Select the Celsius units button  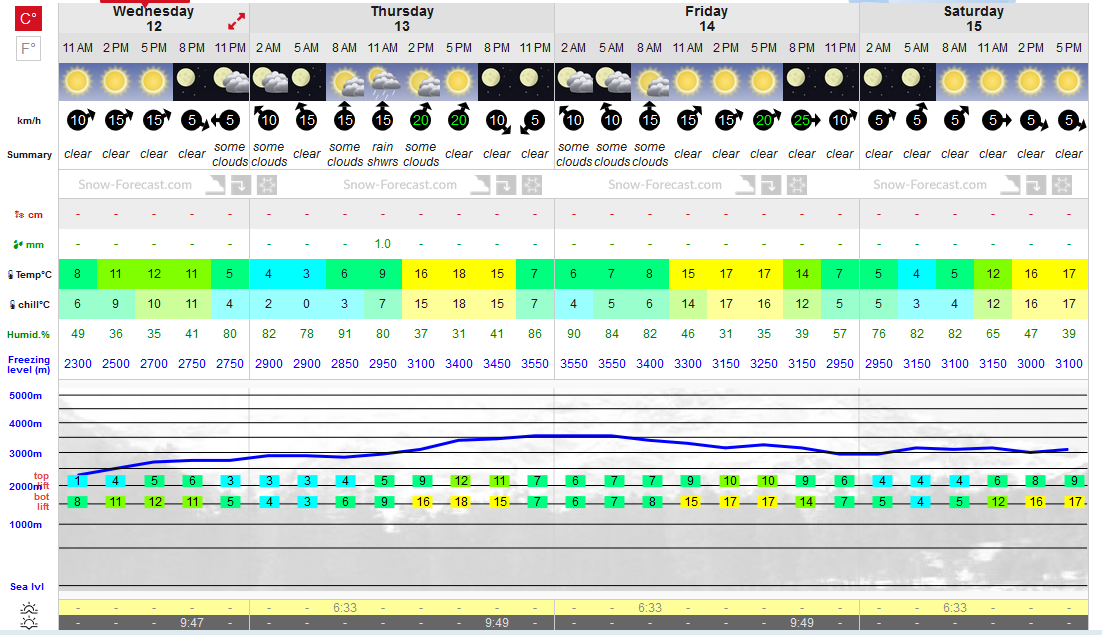[28, 18]
